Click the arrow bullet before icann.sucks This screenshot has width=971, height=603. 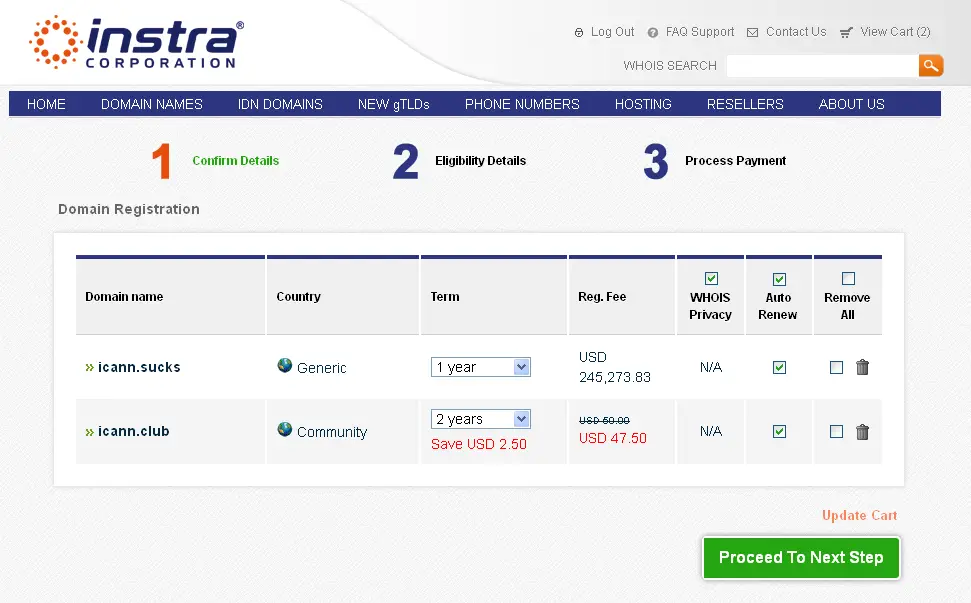point(89,368)
